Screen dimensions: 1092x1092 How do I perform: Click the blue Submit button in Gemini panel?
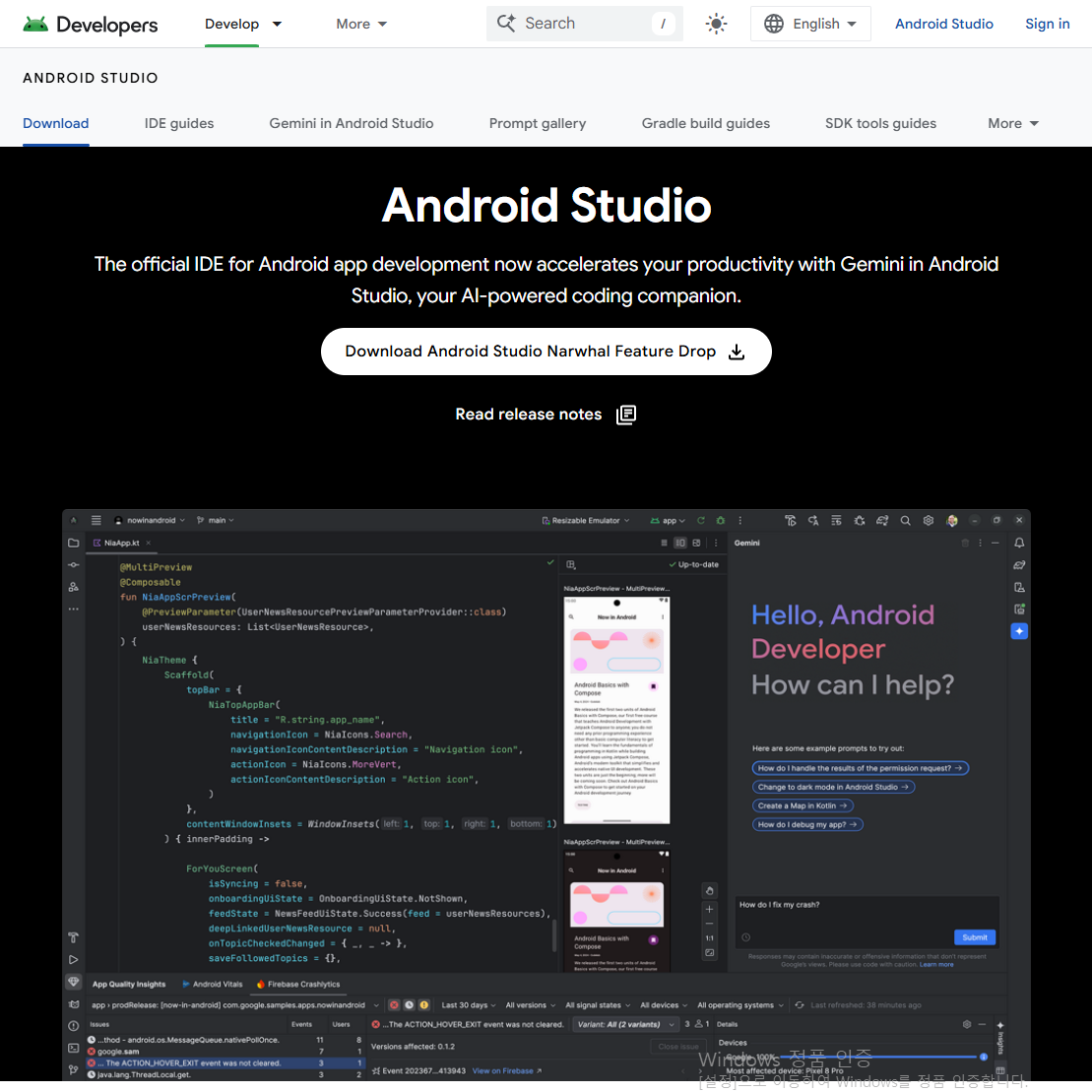click(x=974, y=937)
